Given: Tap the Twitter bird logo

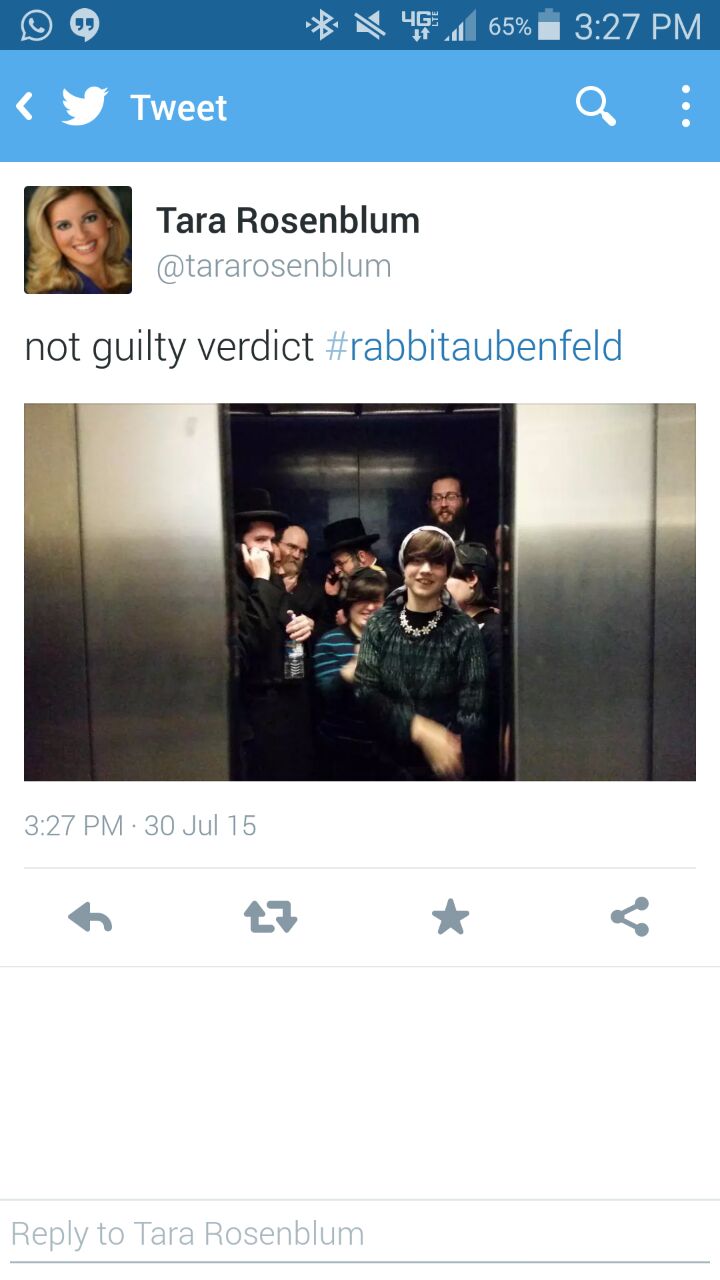Looking at the screenshot, I should point(85,106).
